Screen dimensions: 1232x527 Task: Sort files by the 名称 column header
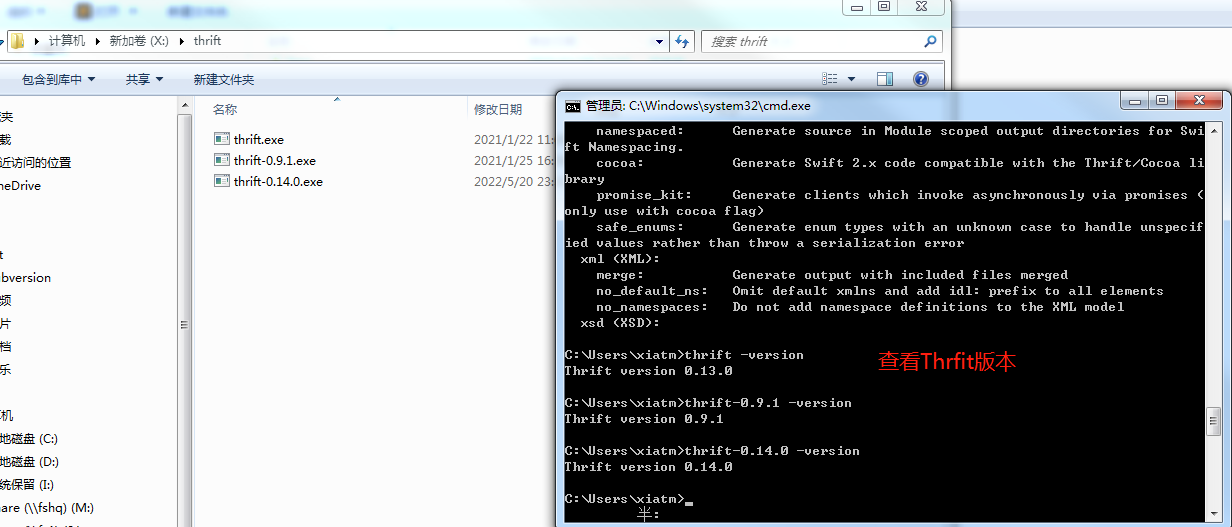click(x=225, y=109)
